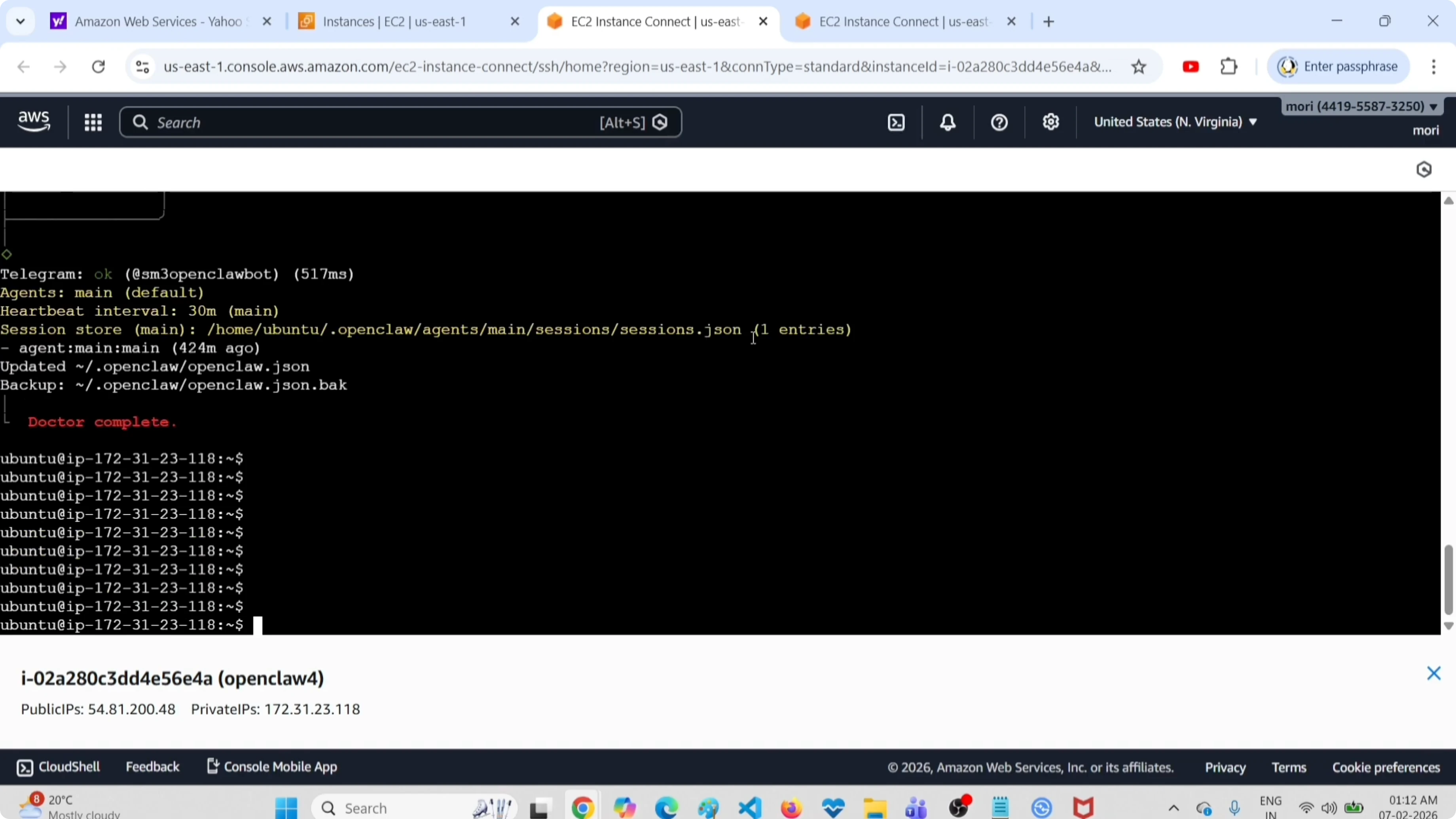Close the instance details panel
Image resolution: width=1456 pixels, height=819 pixels.
(x=1433, y=673)
